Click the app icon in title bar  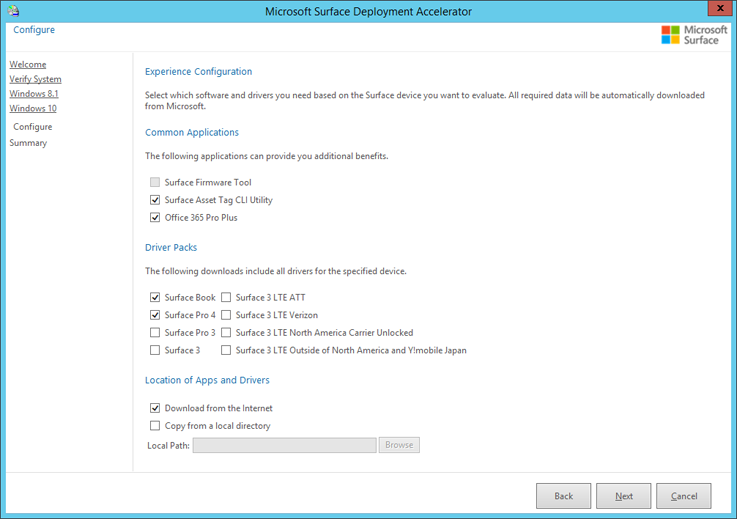12,11
